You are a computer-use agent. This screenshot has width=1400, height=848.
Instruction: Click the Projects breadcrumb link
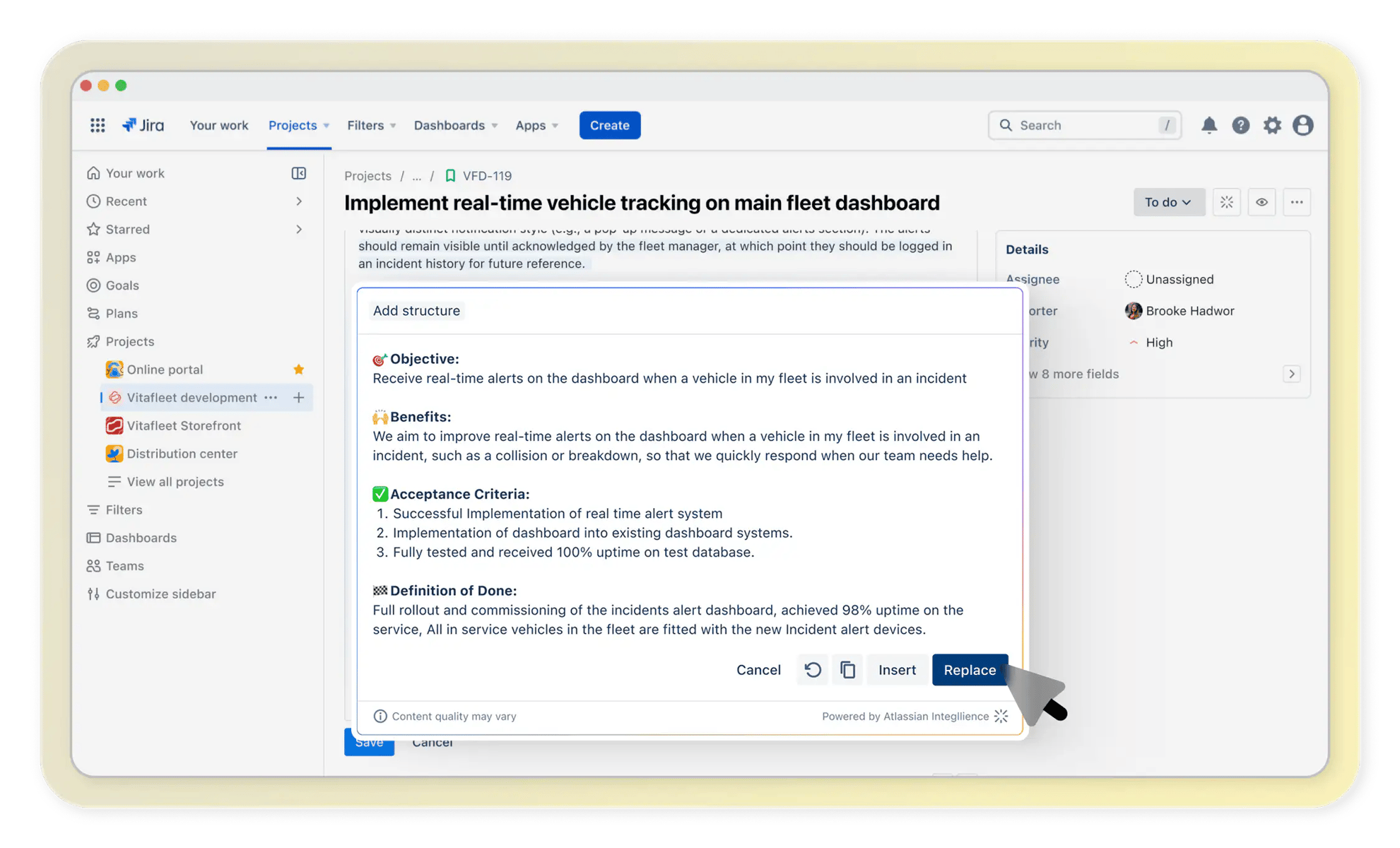click(367, 176)
